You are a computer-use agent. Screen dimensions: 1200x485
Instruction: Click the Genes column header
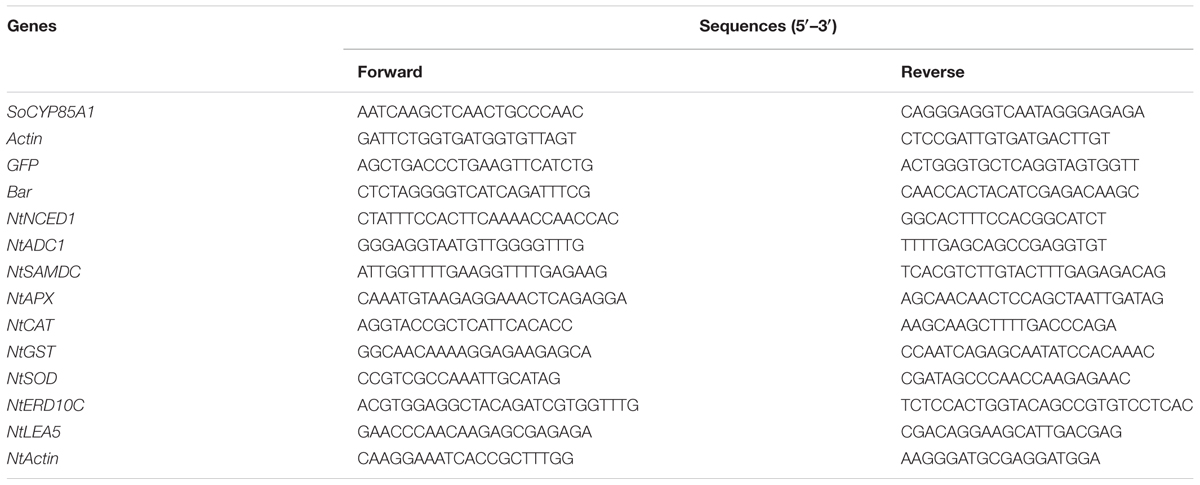point(32,27)
